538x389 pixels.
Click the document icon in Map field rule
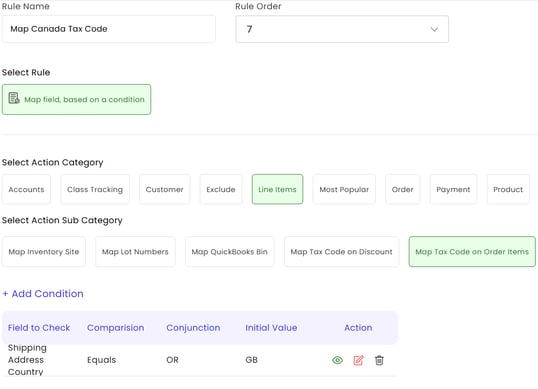coord(14,98)
